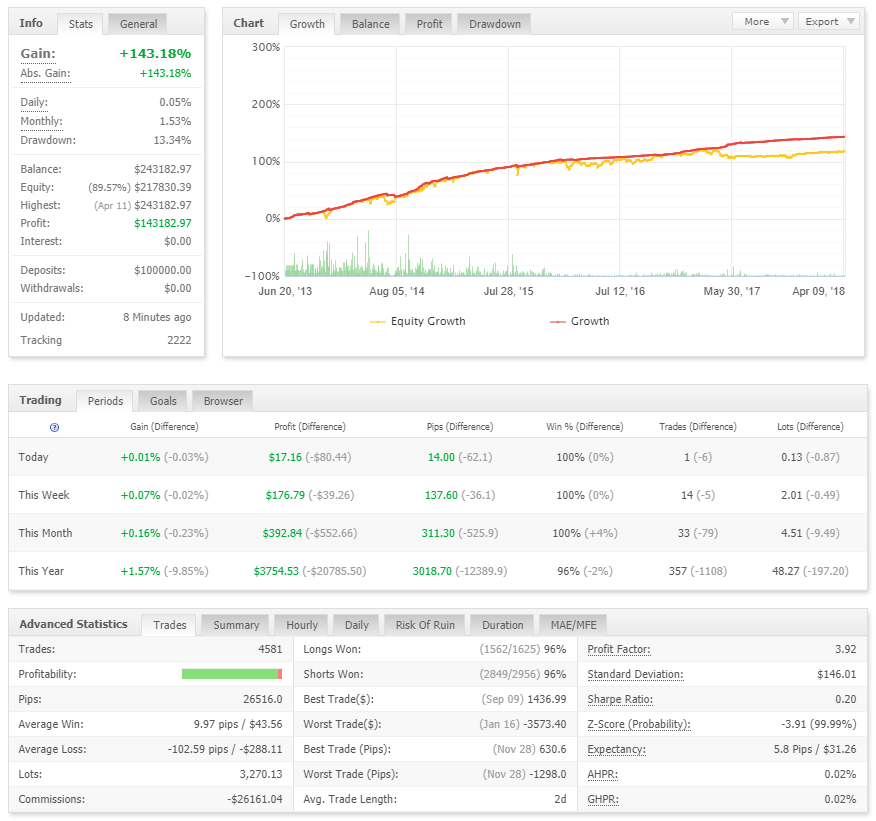Open the Duration statistics tab
Image resolution: width=876 pixels, height=821 pixels.
click(x=502, y=625)
